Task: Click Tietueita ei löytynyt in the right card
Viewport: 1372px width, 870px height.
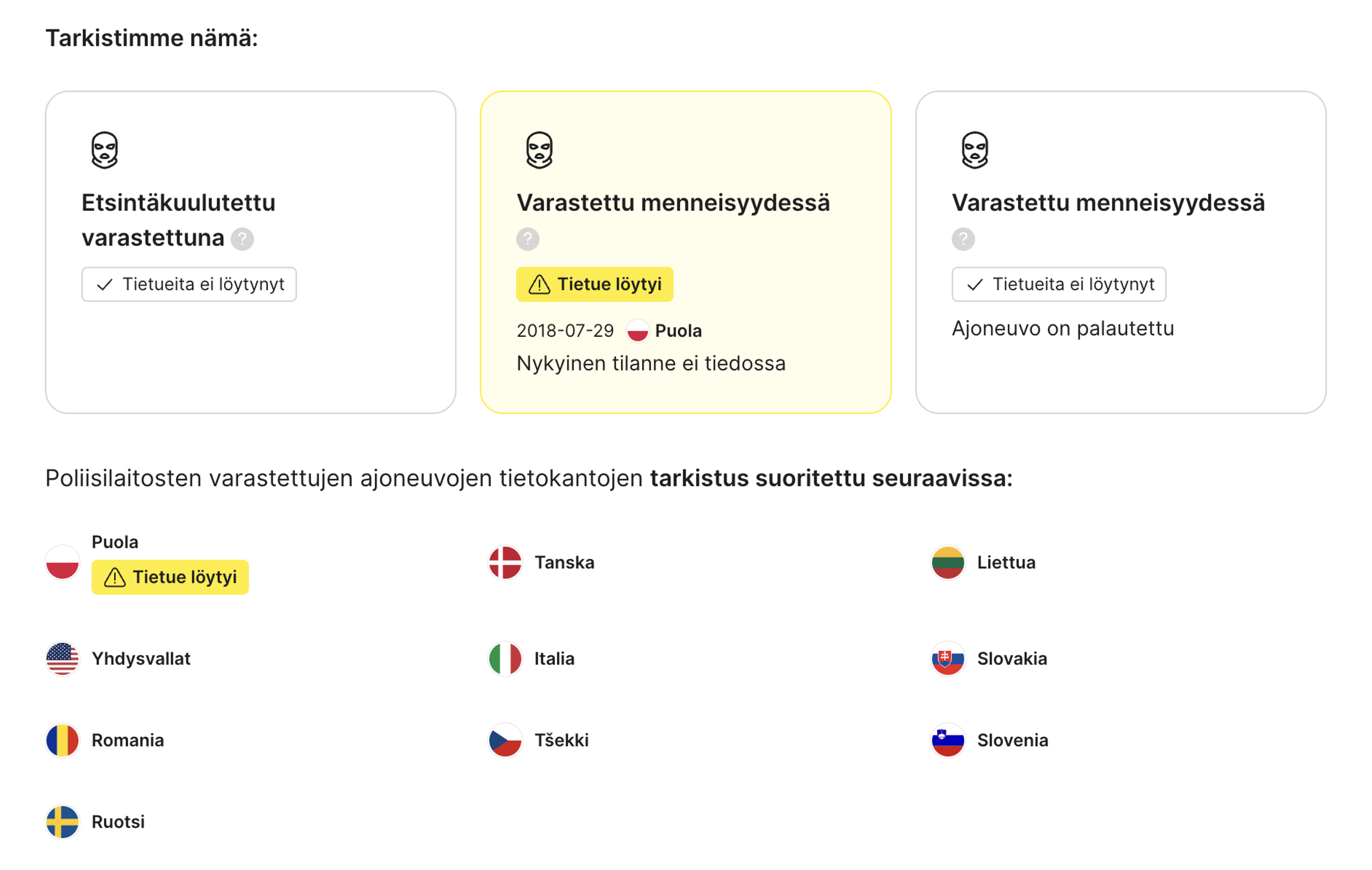Action: click(x=1059, y=284)
